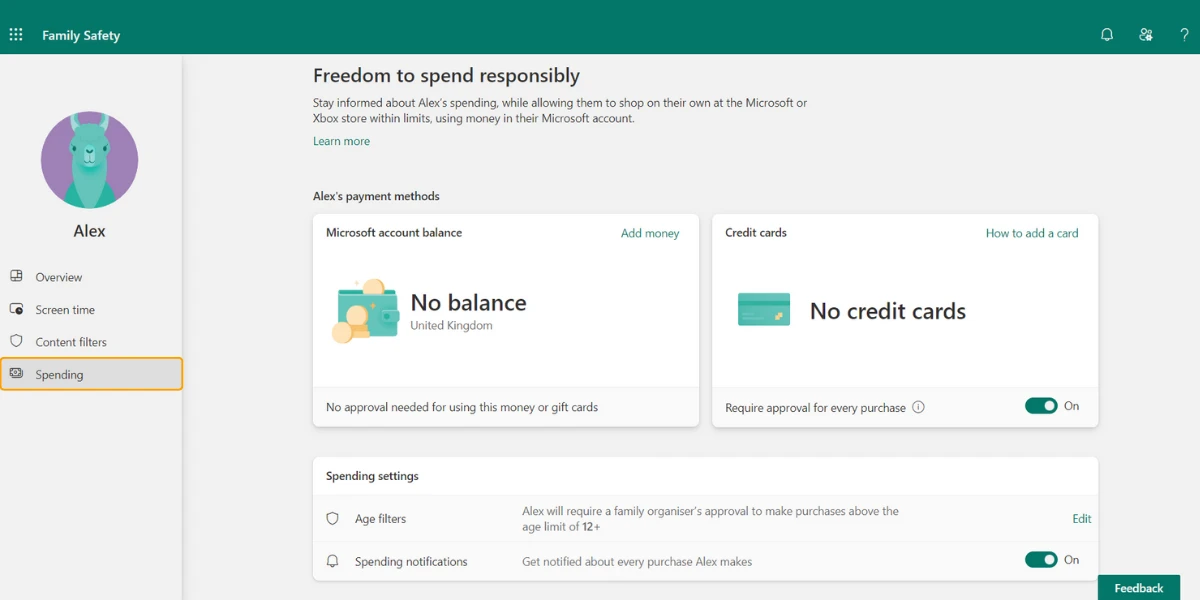
Task: Click the wallet with coins illustration
Action: coord(365,311)
